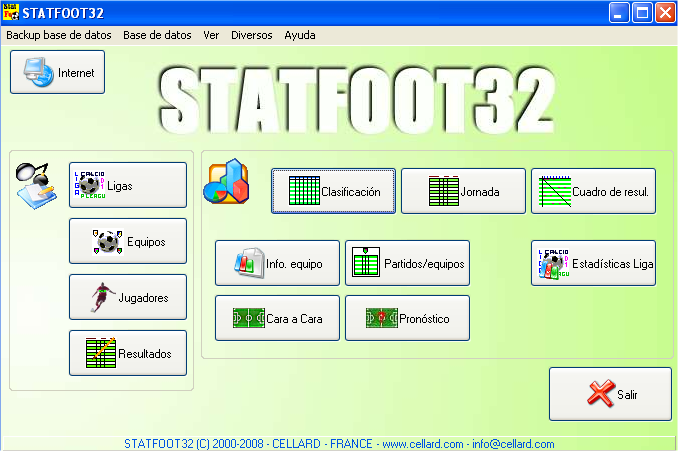
Task: Open Ligas management
Action: click(x=128, y=185)
